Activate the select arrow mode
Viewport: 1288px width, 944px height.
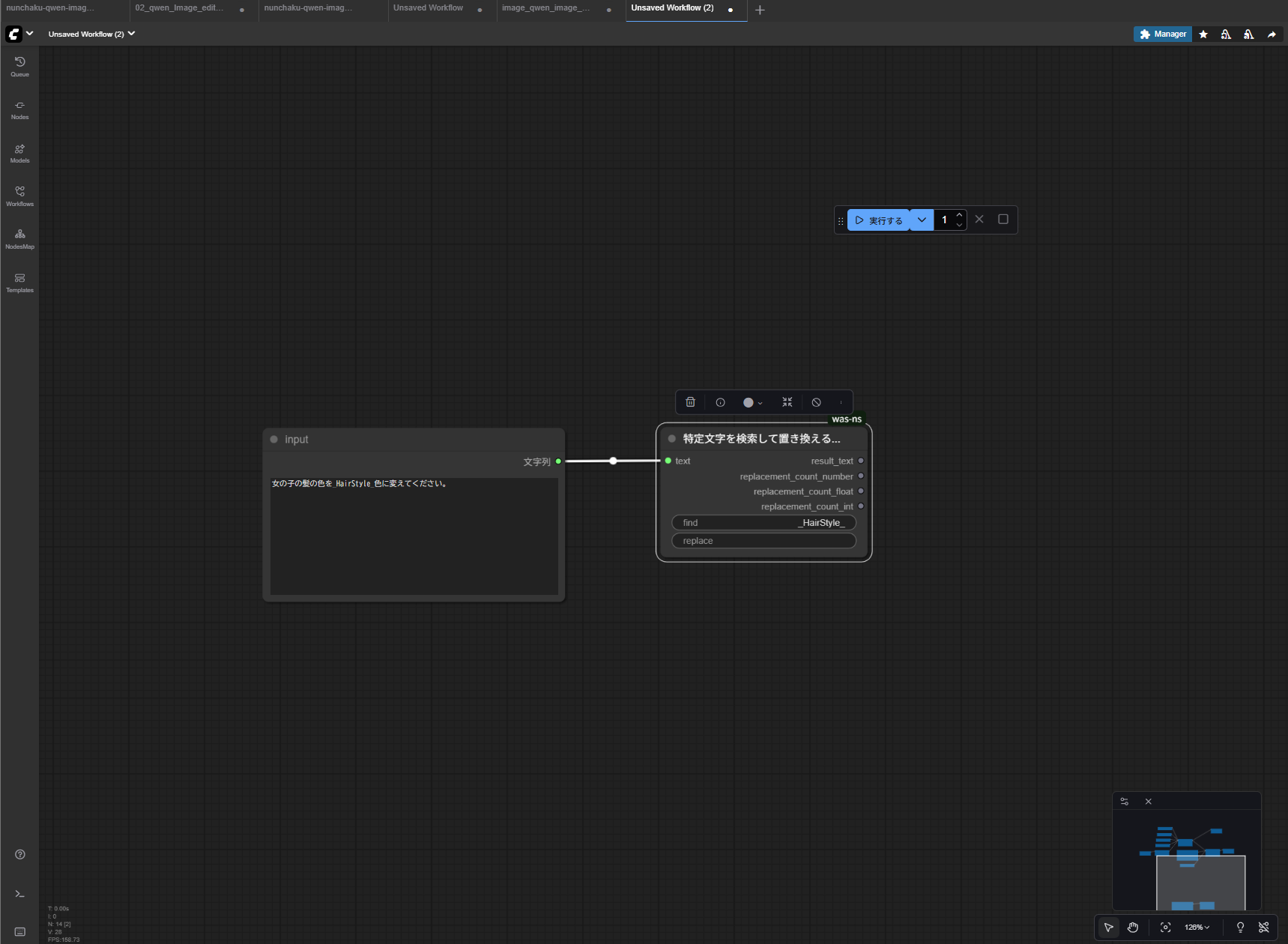coord(1109,928)
